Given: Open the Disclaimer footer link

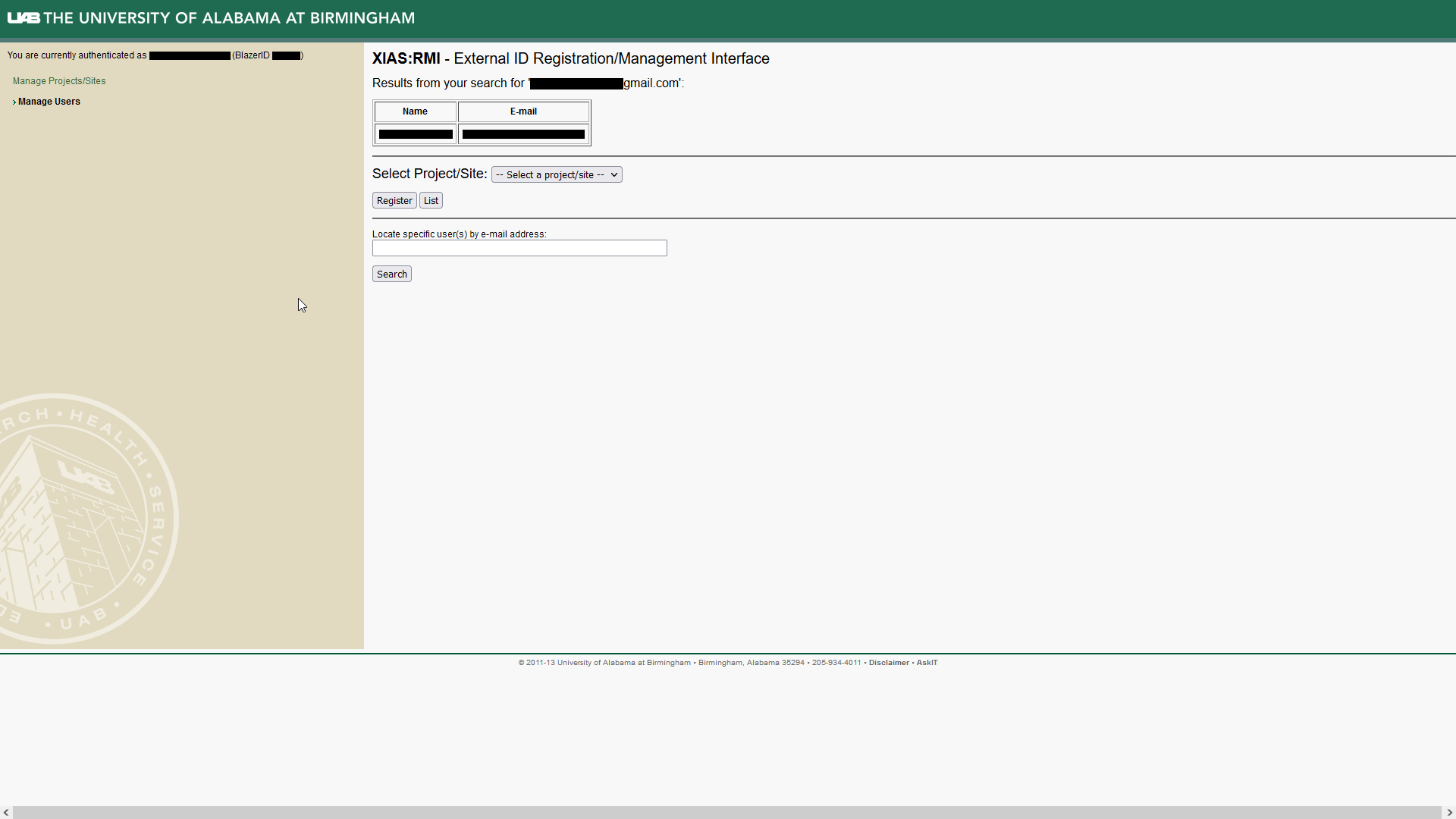Looking at the screenshot, I should coord(889,663).
